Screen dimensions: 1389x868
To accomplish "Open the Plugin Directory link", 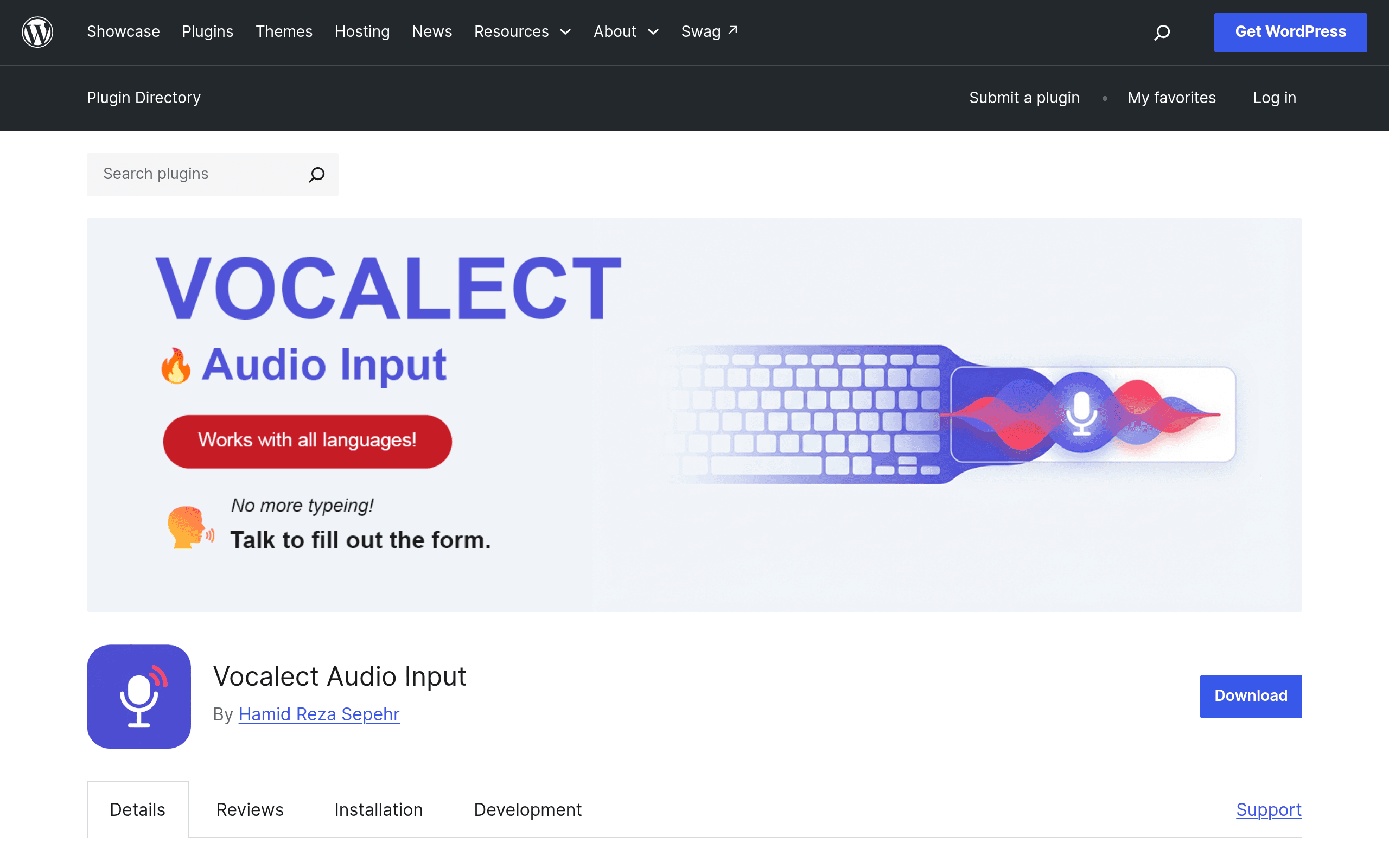I will point(143,98).
